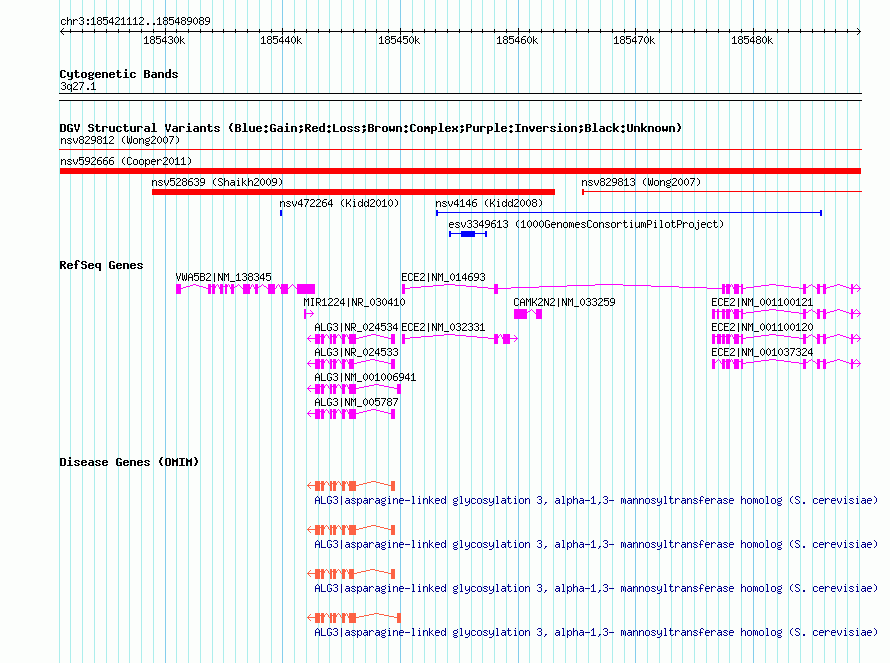
Task: Select the small blue nsv472264 gain marker
Action: pos(281,213)
